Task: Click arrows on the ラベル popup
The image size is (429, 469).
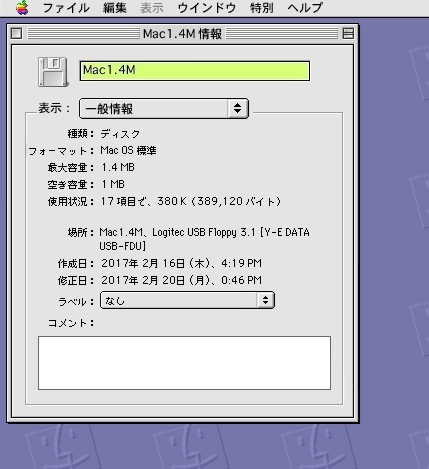Action: [265, 300]
